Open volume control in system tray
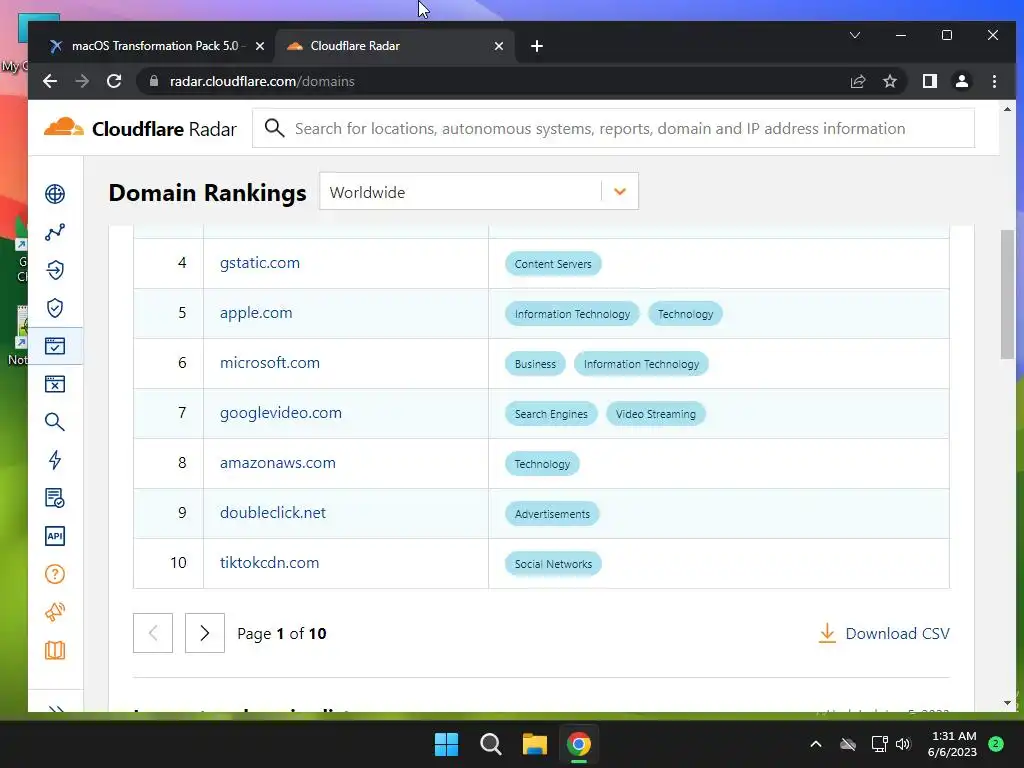Image resolution: width=1024 pixels, height=768 pixels. (903, 744)
